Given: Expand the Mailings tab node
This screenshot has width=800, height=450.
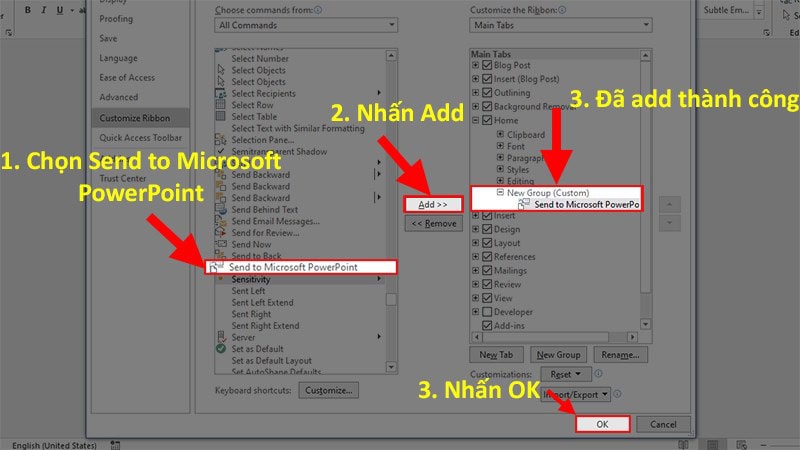Looking at the screenshot, I should 475,270.
